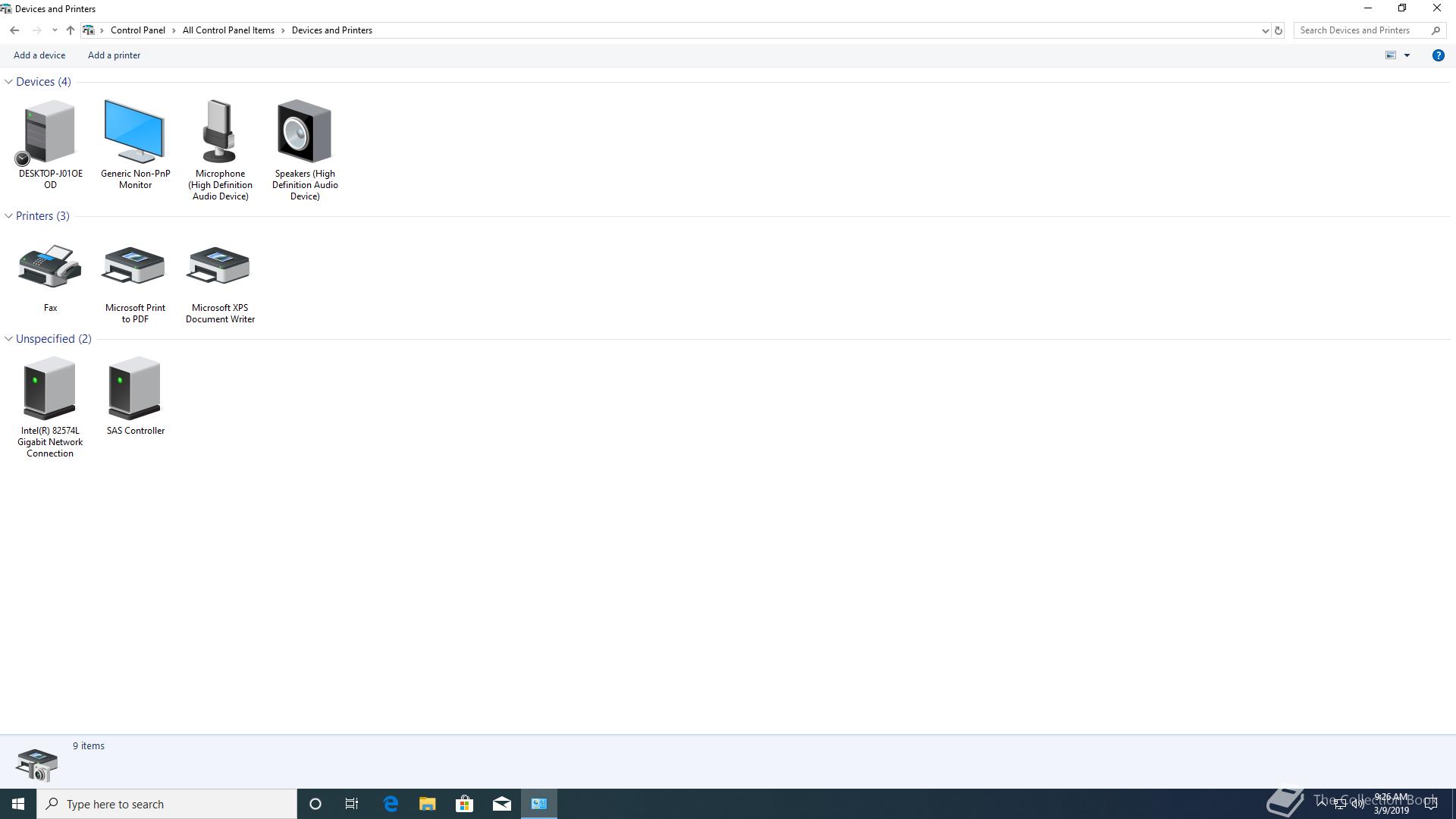Select the Microsoft Print to PDF icon
Image resolution: width=1456 pixels, height=819 pixels.
tap(135, 266)
